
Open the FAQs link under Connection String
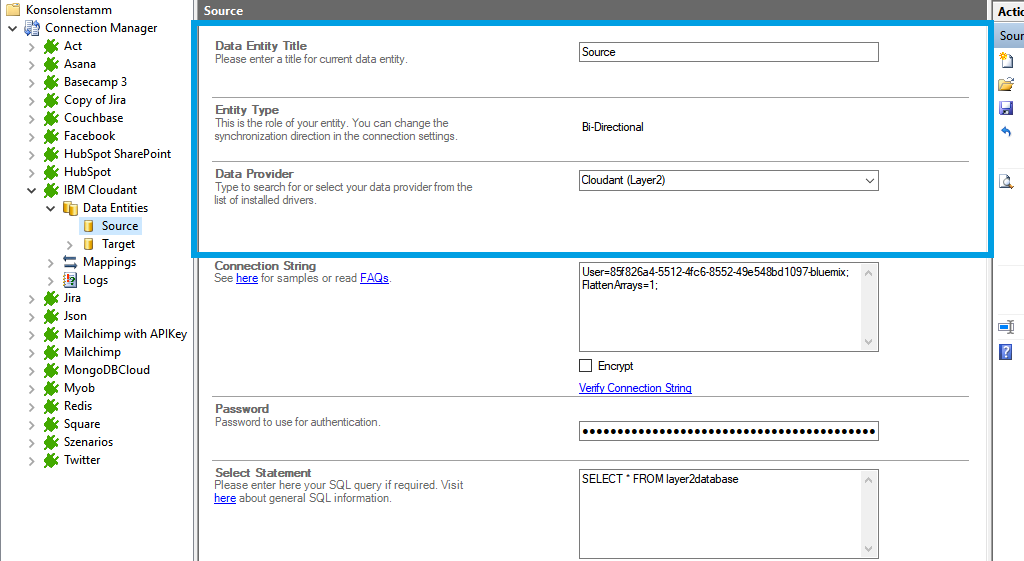374,278
